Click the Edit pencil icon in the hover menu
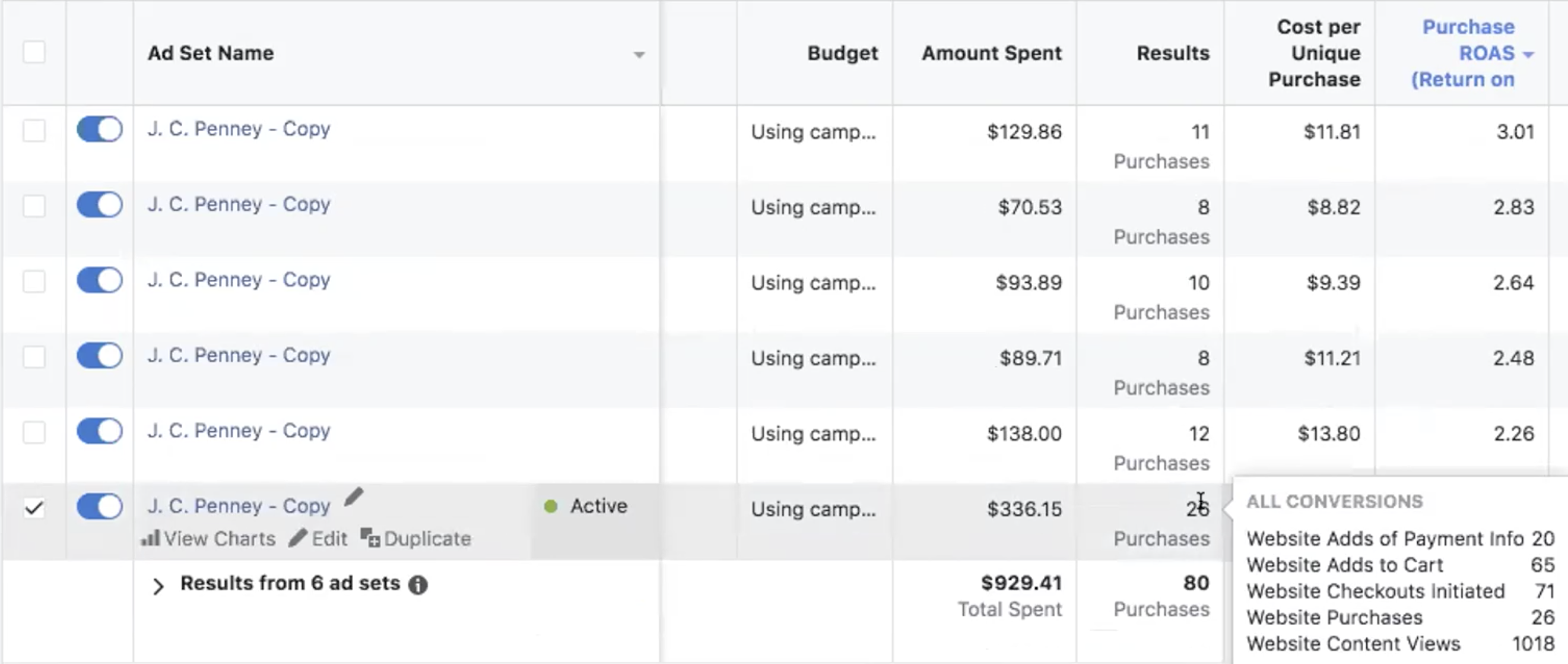 pyautogui.click(x=300, y=538)
